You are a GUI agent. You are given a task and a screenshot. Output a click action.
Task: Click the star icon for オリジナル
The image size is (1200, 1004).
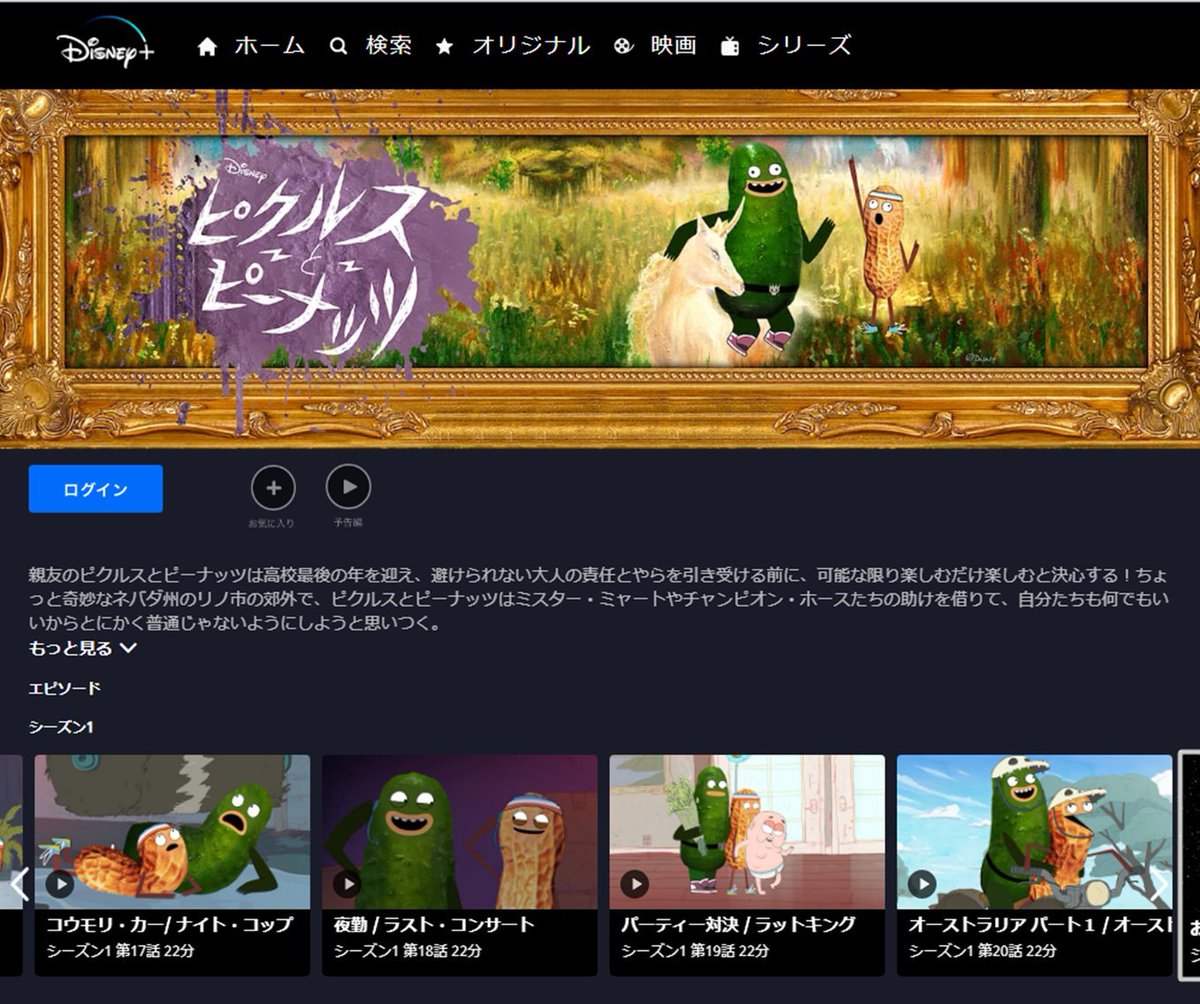pos(444,47)
